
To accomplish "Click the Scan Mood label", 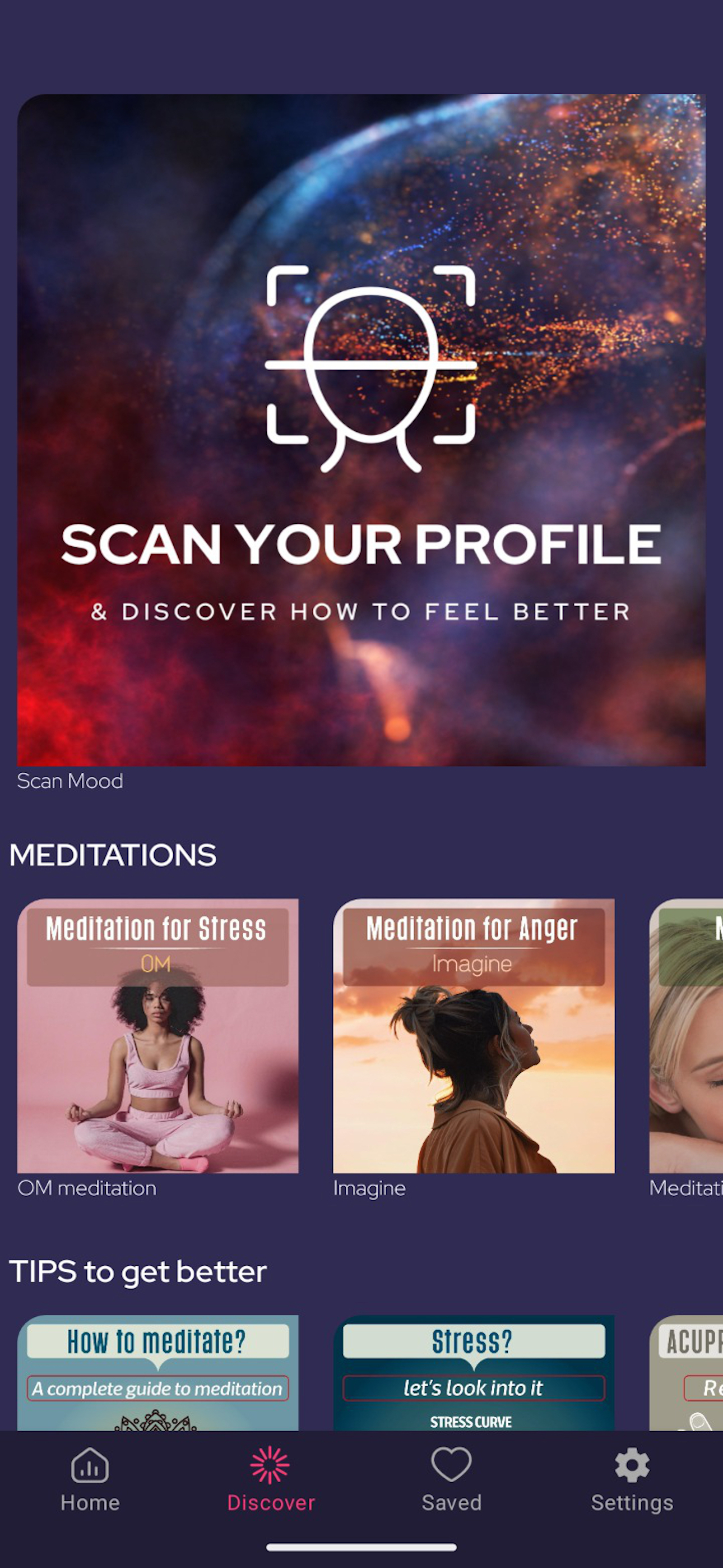I will coord(70,781).
